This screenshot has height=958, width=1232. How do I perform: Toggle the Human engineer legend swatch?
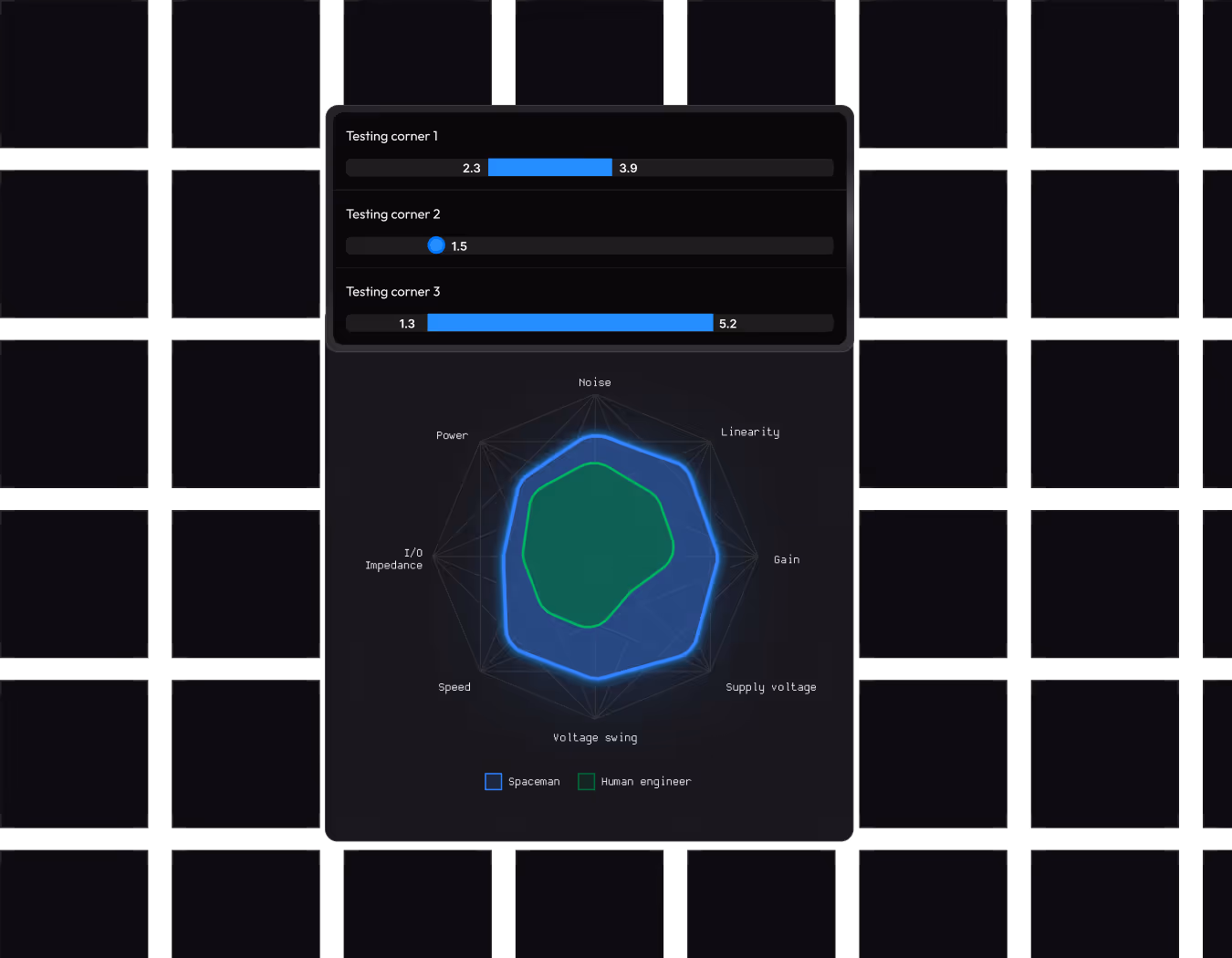click(587, 782)
